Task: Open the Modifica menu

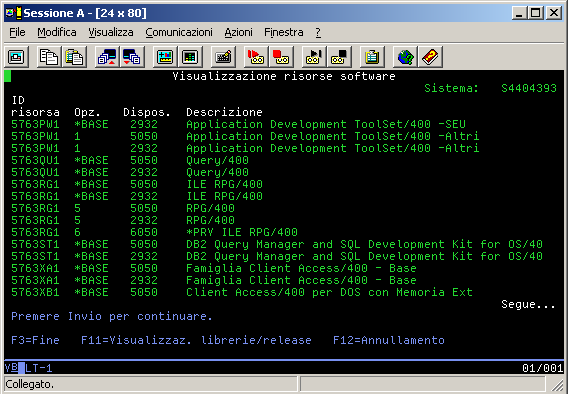Action: [x=57, y=32]
